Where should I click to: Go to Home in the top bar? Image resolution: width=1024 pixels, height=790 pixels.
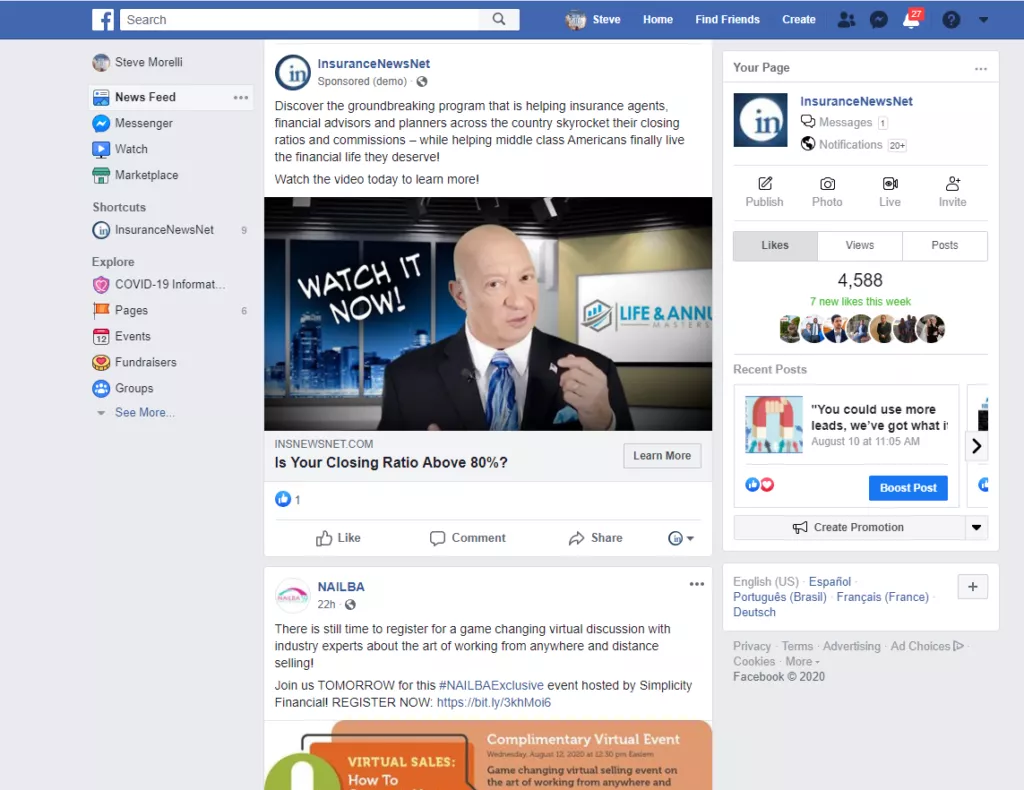(x=658, y=20)
